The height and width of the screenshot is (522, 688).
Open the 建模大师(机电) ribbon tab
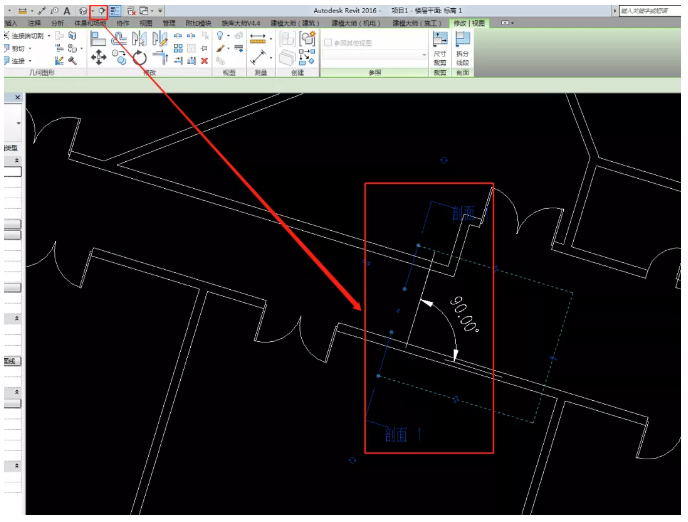(x=356, y=23)
